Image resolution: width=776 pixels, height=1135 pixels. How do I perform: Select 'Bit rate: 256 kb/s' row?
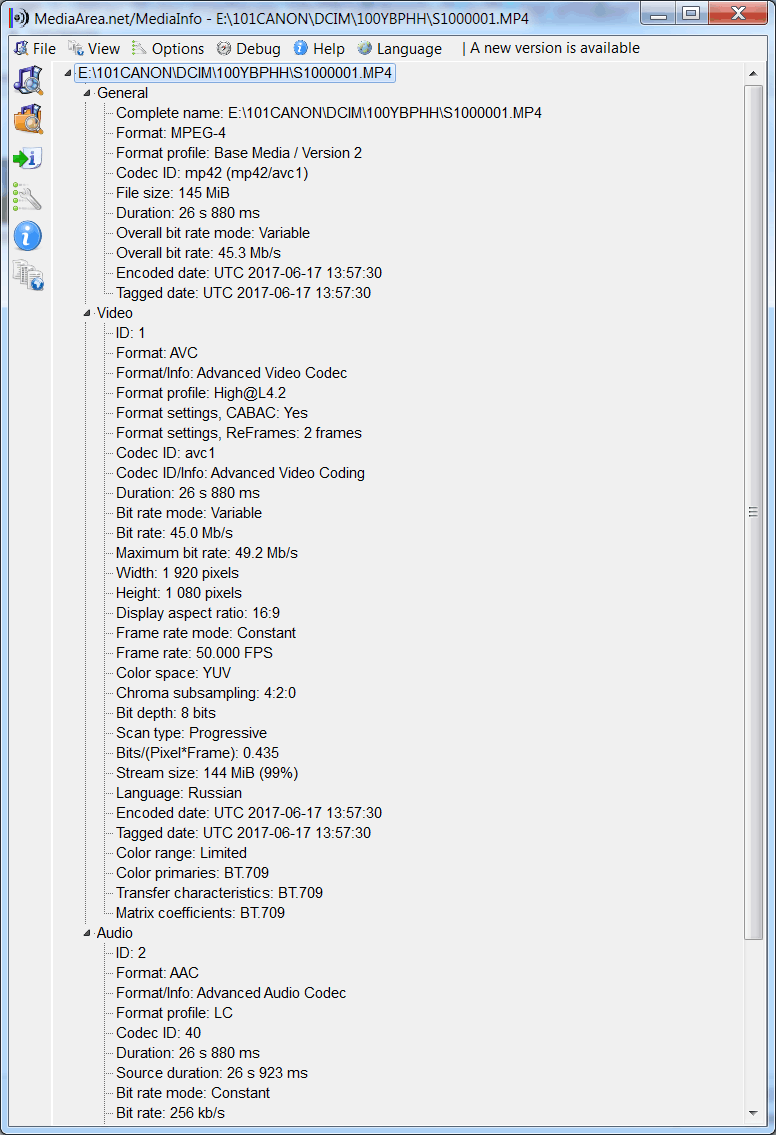coord(171,1113)
